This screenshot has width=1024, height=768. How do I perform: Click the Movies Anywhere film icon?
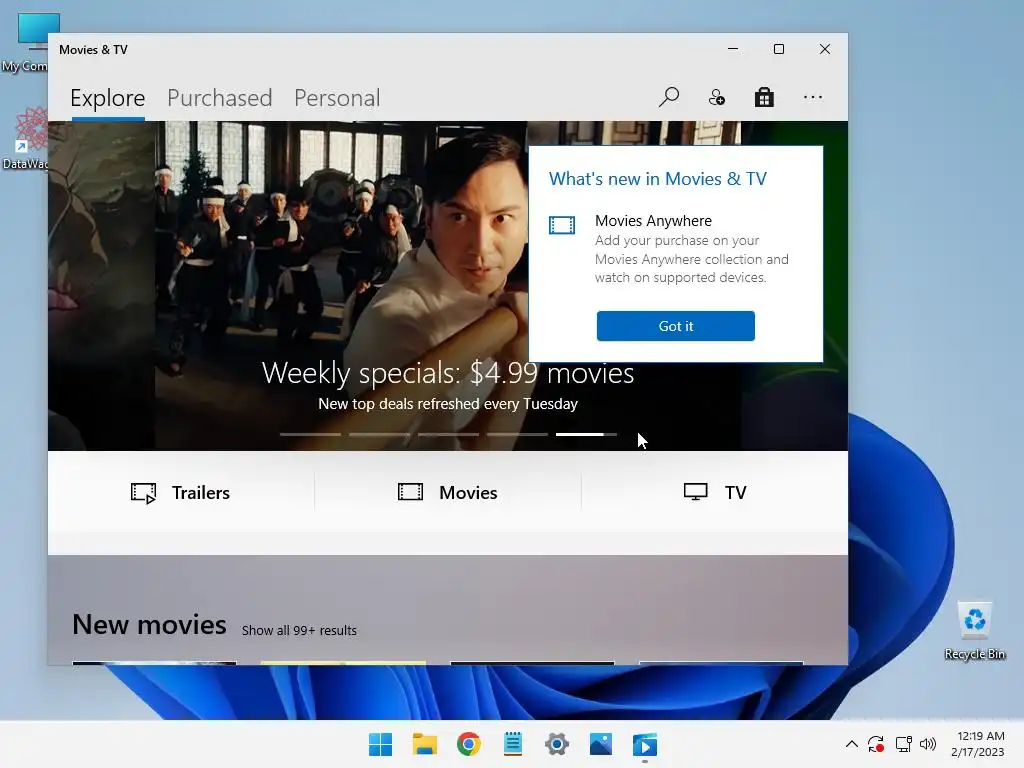(562, 225)
